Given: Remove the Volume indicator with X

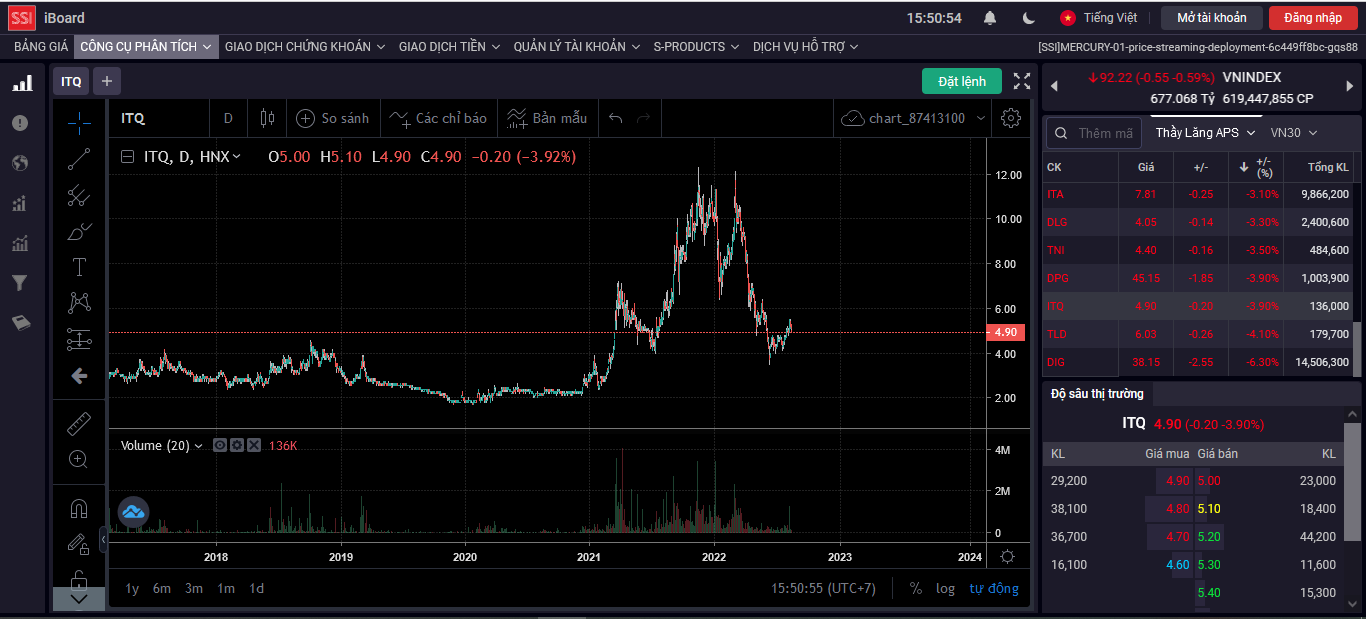Looking at the screenshot, I should (x=254, y=445).
